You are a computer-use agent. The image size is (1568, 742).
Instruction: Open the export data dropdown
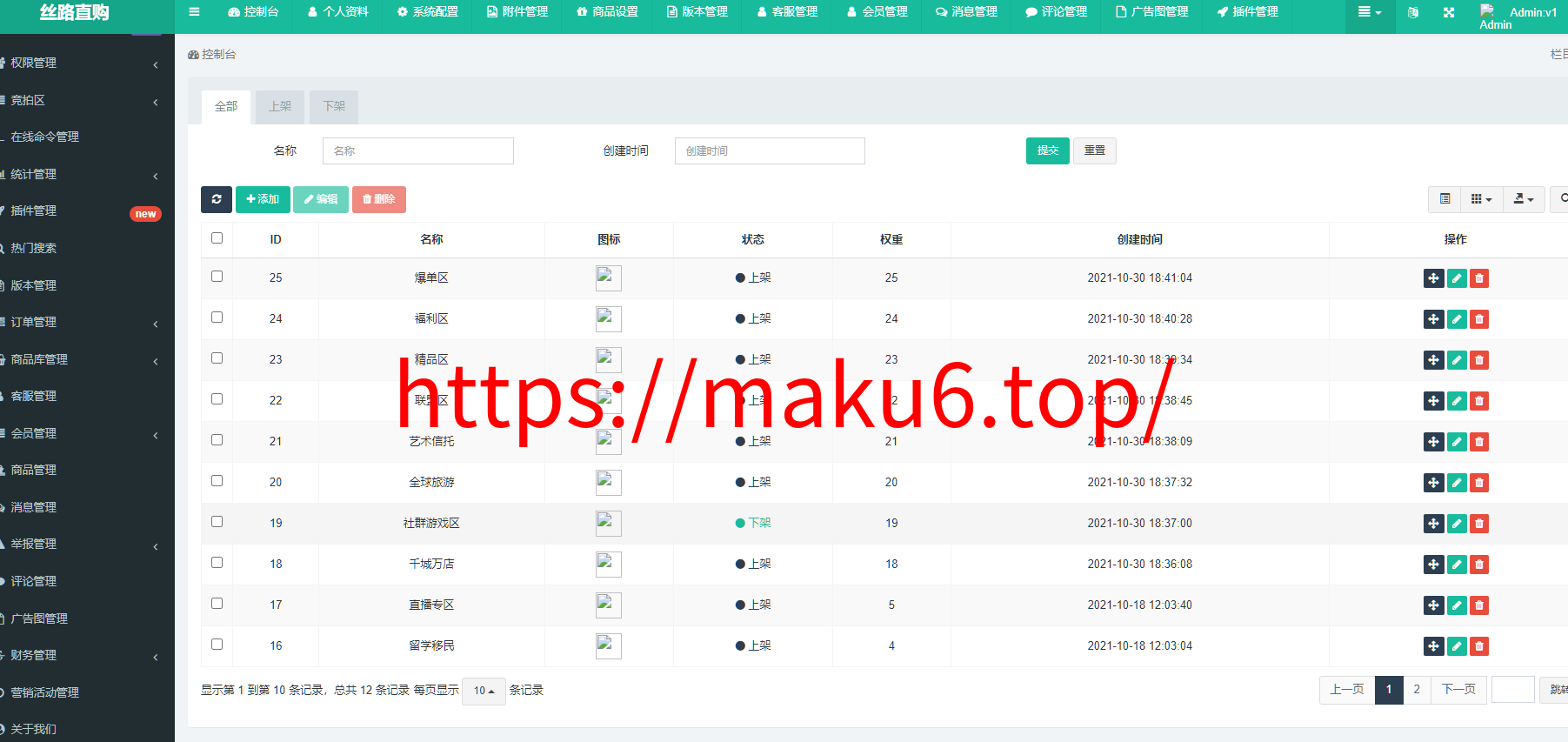pyautogui.click(x=1524, y=199)
